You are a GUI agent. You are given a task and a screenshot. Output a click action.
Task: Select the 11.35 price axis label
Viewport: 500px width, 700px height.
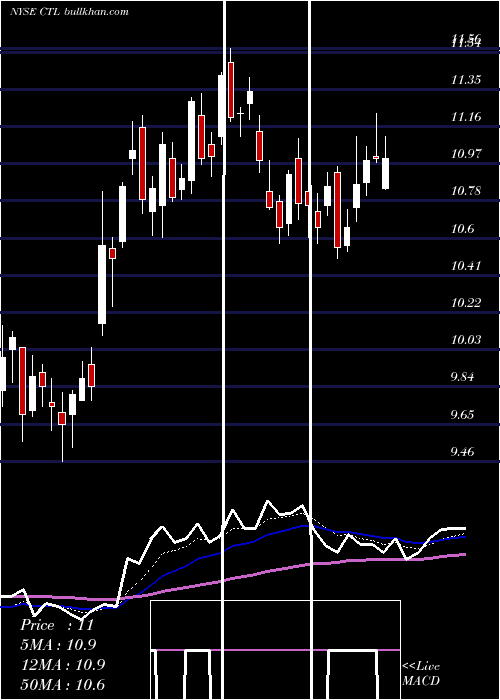click(466, 80)
